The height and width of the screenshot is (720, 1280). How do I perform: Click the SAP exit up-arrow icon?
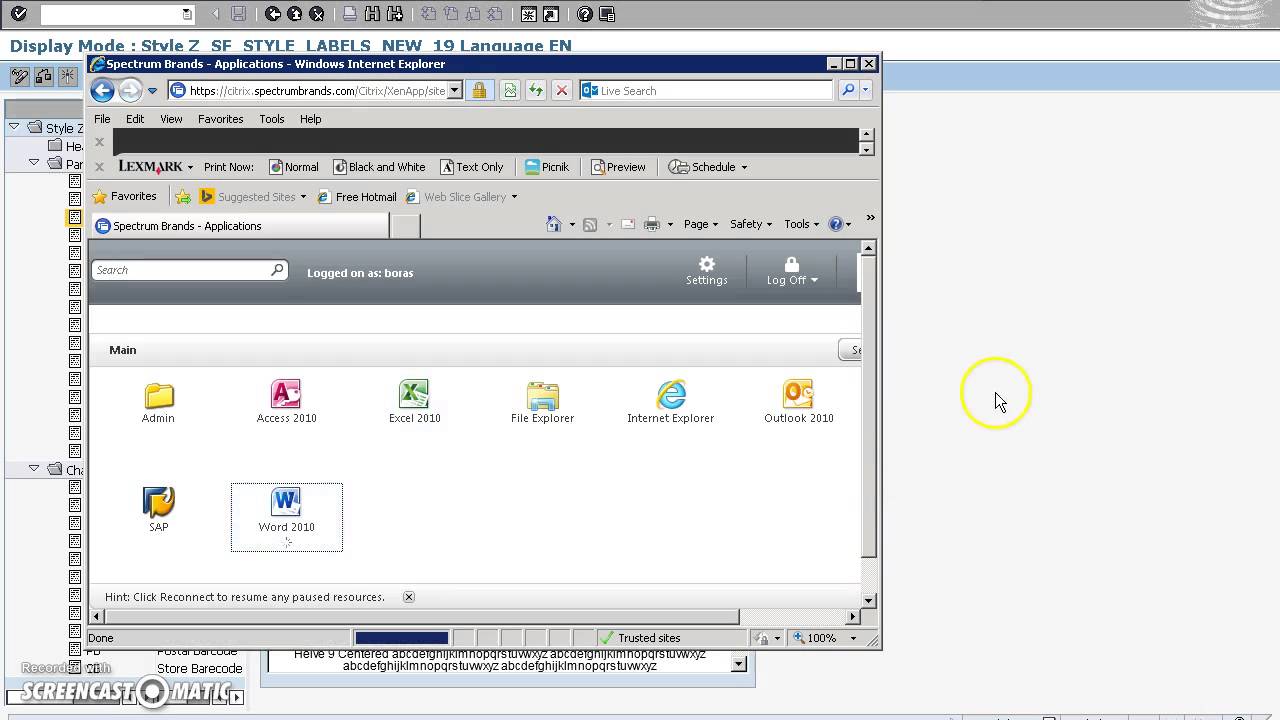[295, 14]
